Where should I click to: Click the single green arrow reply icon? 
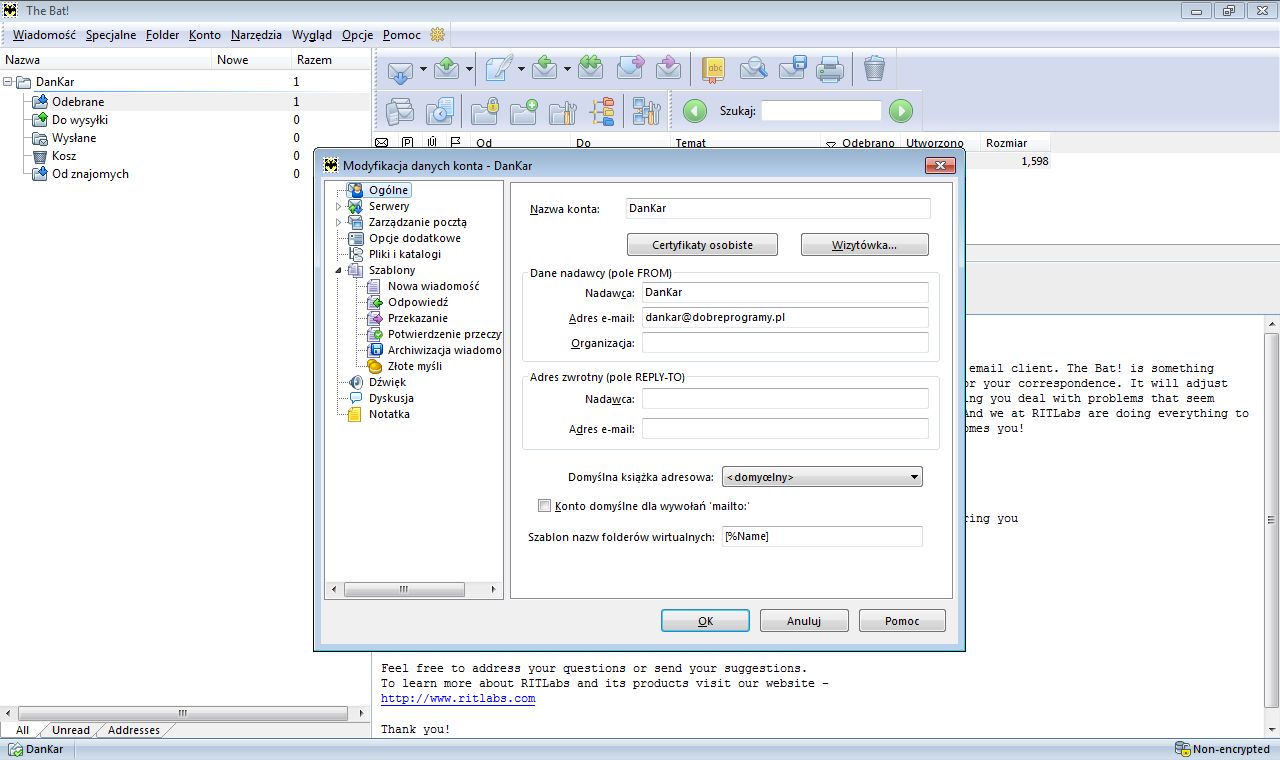(x=545, y=69)
